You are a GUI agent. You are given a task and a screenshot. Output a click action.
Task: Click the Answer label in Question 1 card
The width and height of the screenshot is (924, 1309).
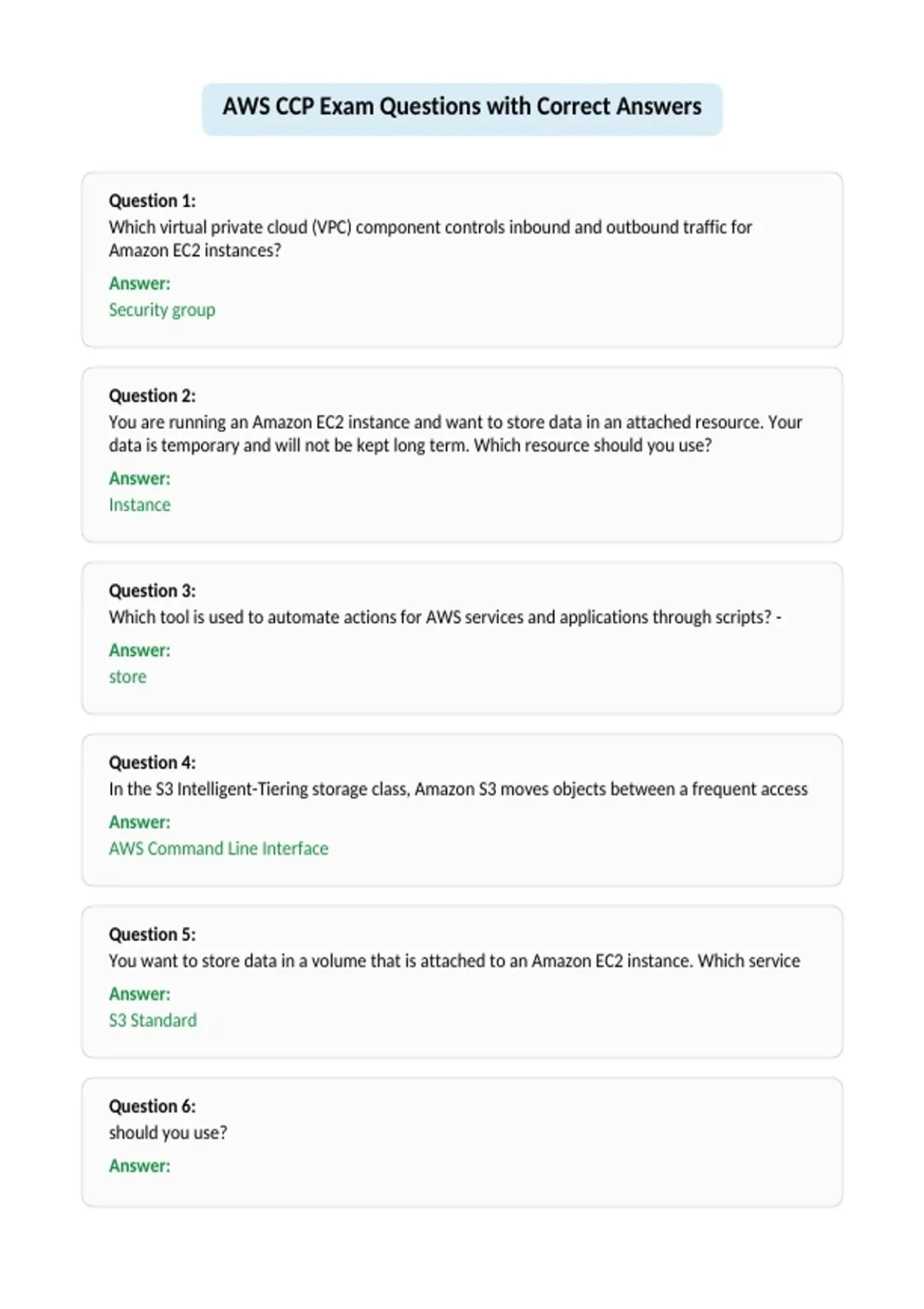(x=139, y=283)
